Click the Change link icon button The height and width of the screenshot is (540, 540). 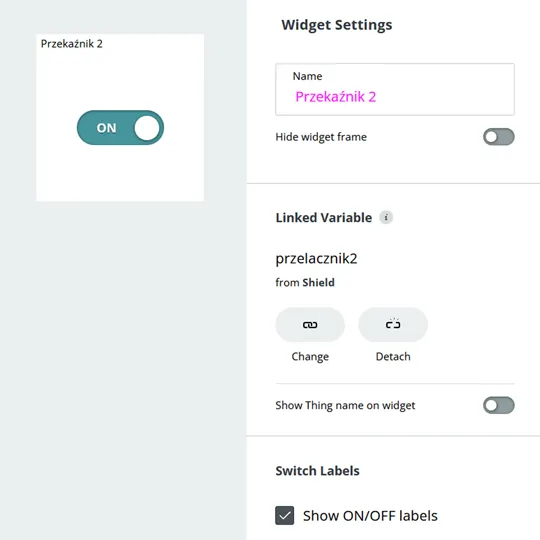click(310, 324)
